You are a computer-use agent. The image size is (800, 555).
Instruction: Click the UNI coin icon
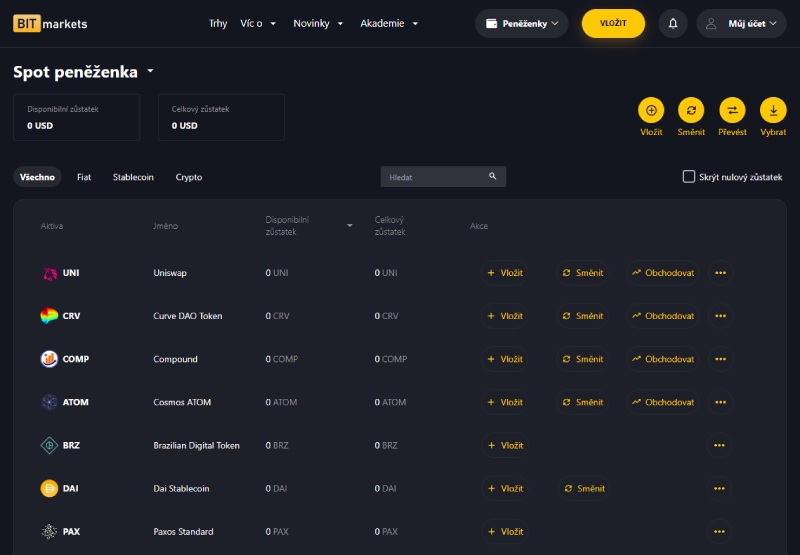click(x=49, y=273)
